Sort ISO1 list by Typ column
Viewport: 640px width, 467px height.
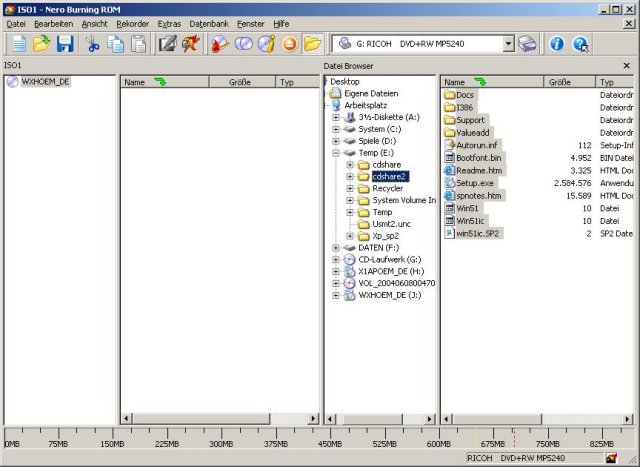click(x=298, y=82)
